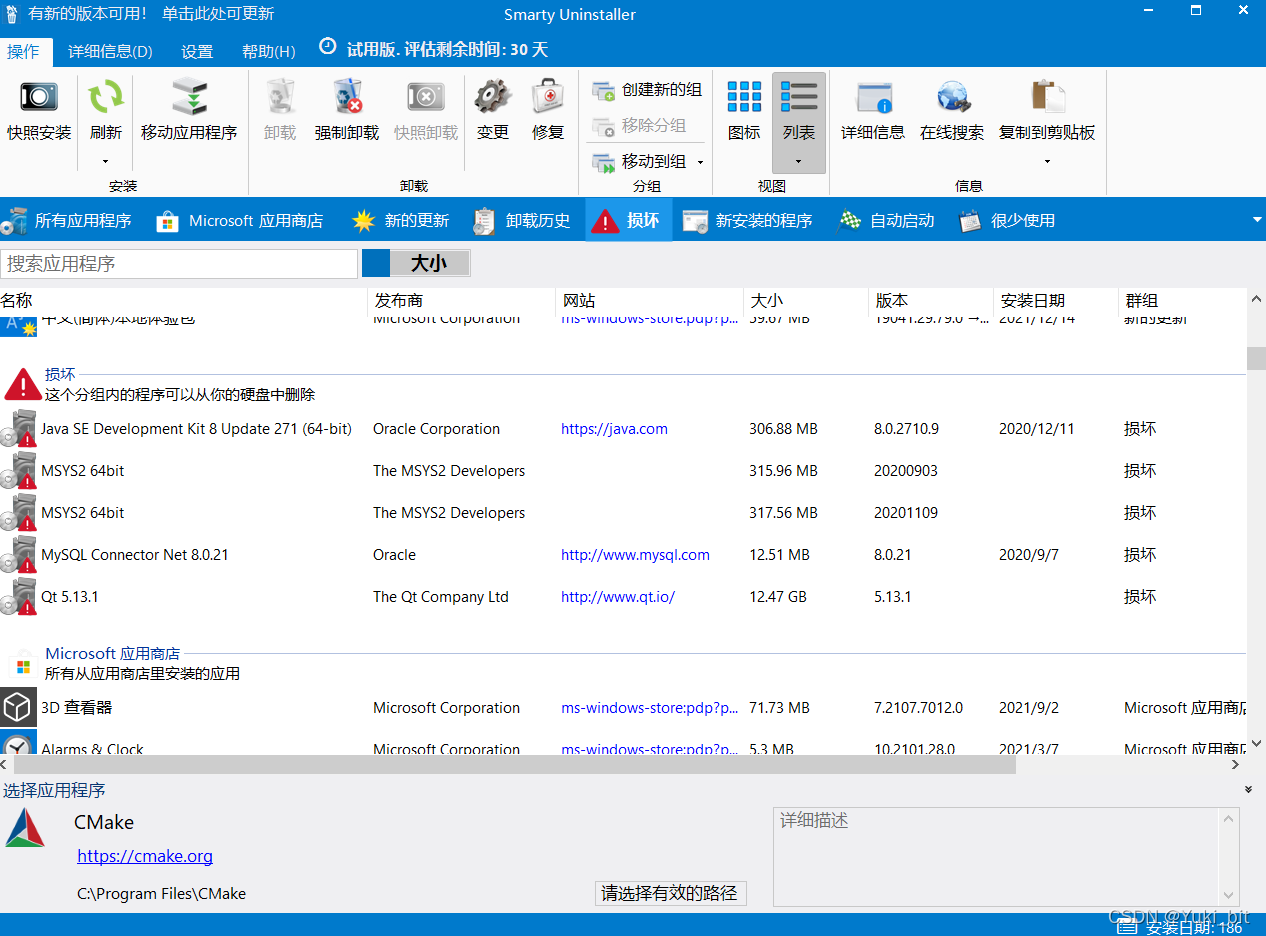Show 新安装的程序 filter tab
The width and height of the screenshot is (1266, 936).
pyautogui.click(x=747, y=220)
